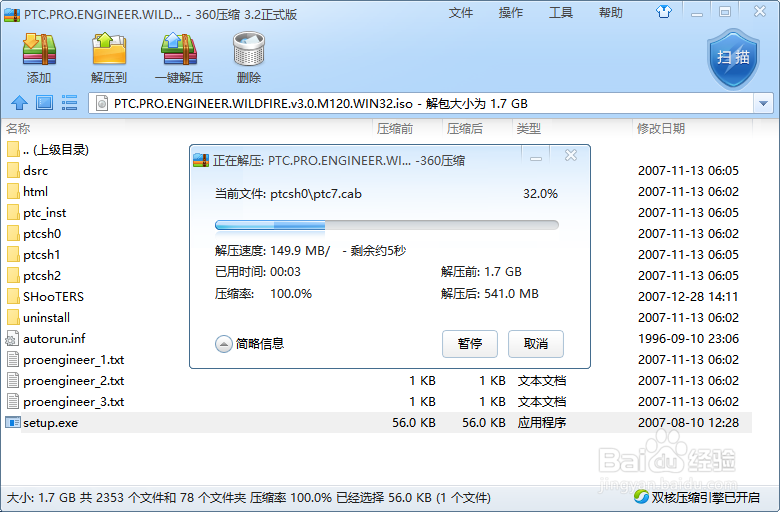Click the dsrc folder icon
Screen dimensions: 780x512
coord(13,171)
